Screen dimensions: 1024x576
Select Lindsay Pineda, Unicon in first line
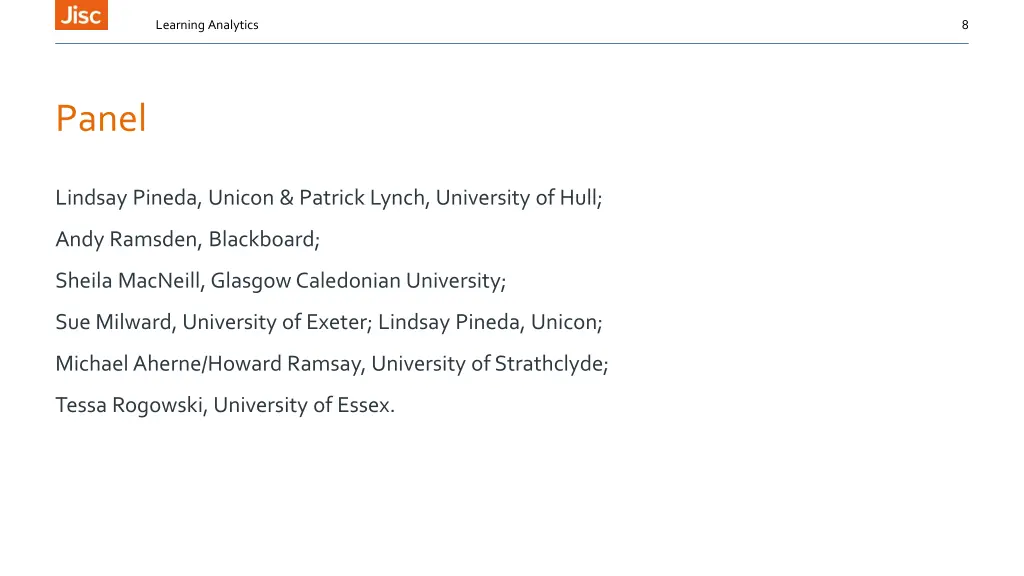coord(165,198)
